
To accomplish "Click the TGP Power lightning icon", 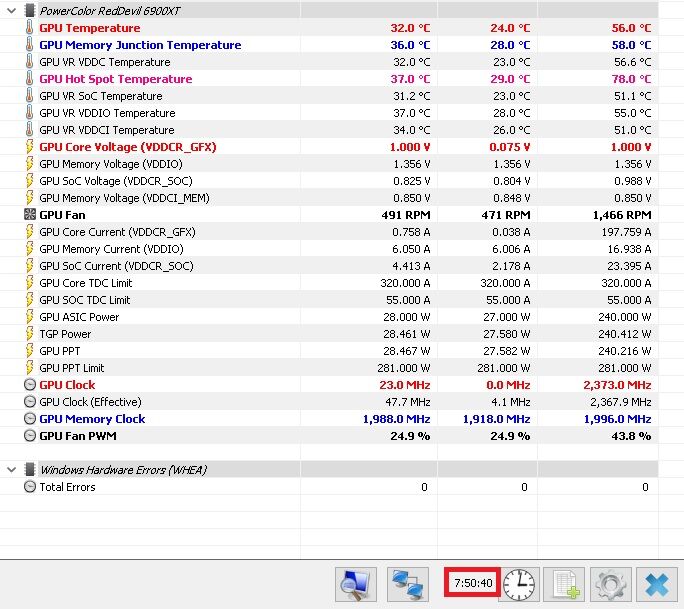I will point(29,334).
